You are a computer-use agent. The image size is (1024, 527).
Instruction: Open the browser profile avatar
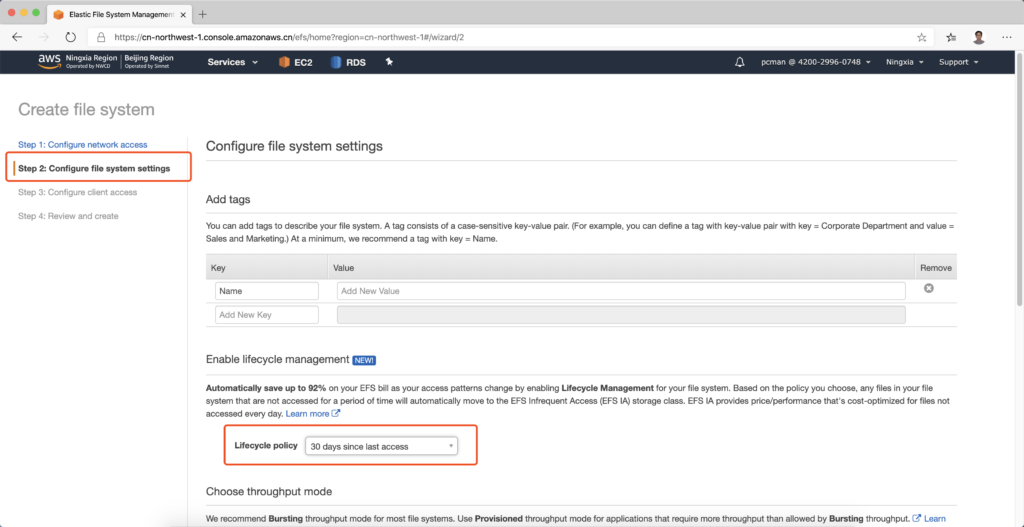coord(979,37)
